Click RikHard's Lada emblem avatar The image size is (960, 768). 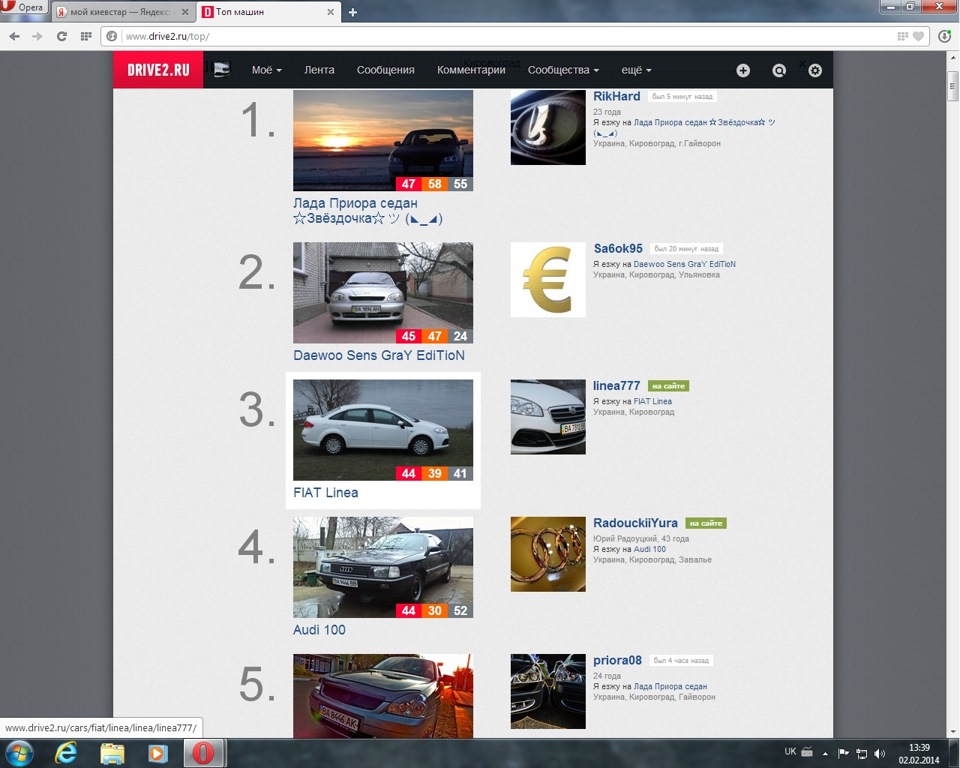pos(548,127)
